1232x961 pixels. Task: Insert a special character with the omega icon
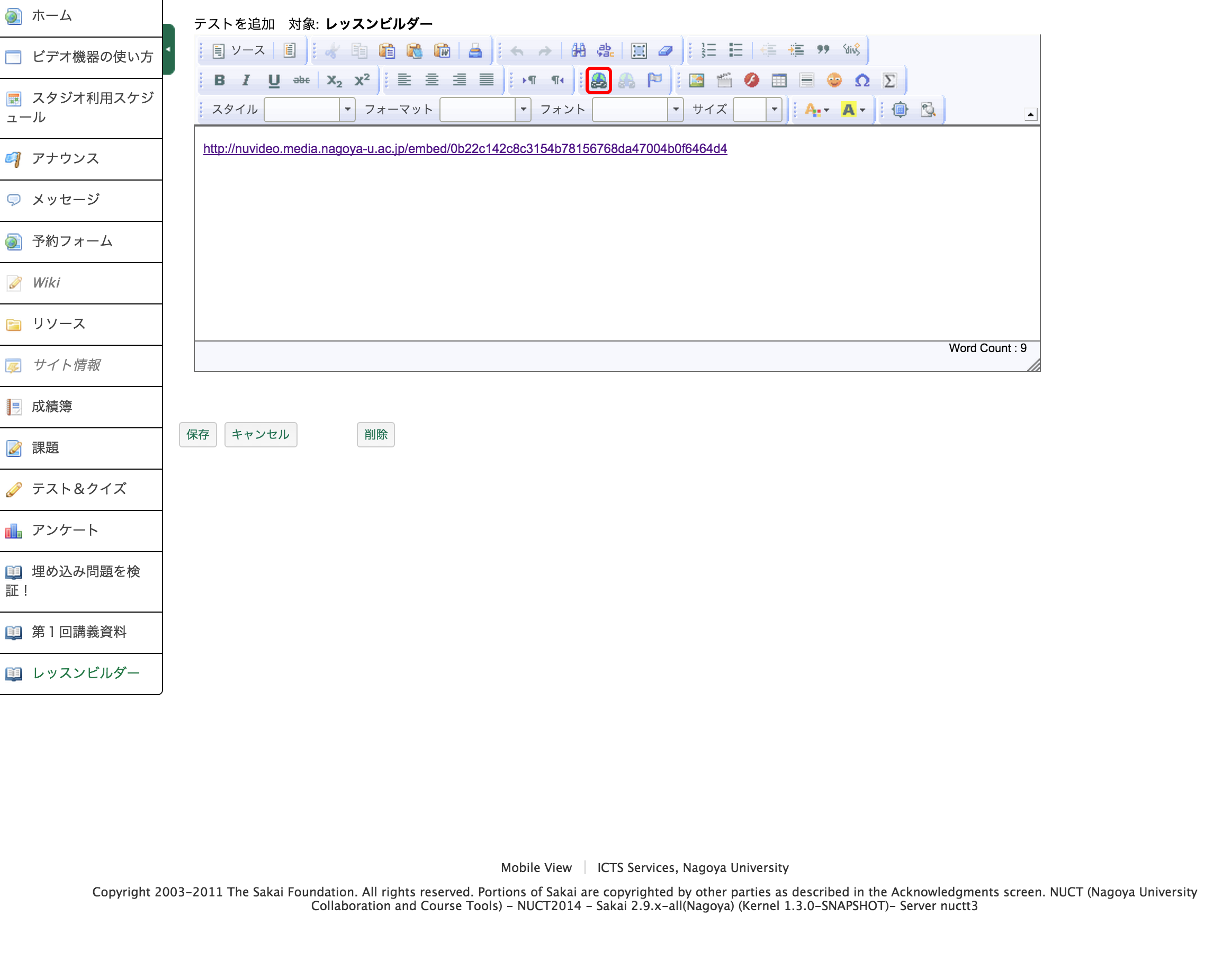861,80
